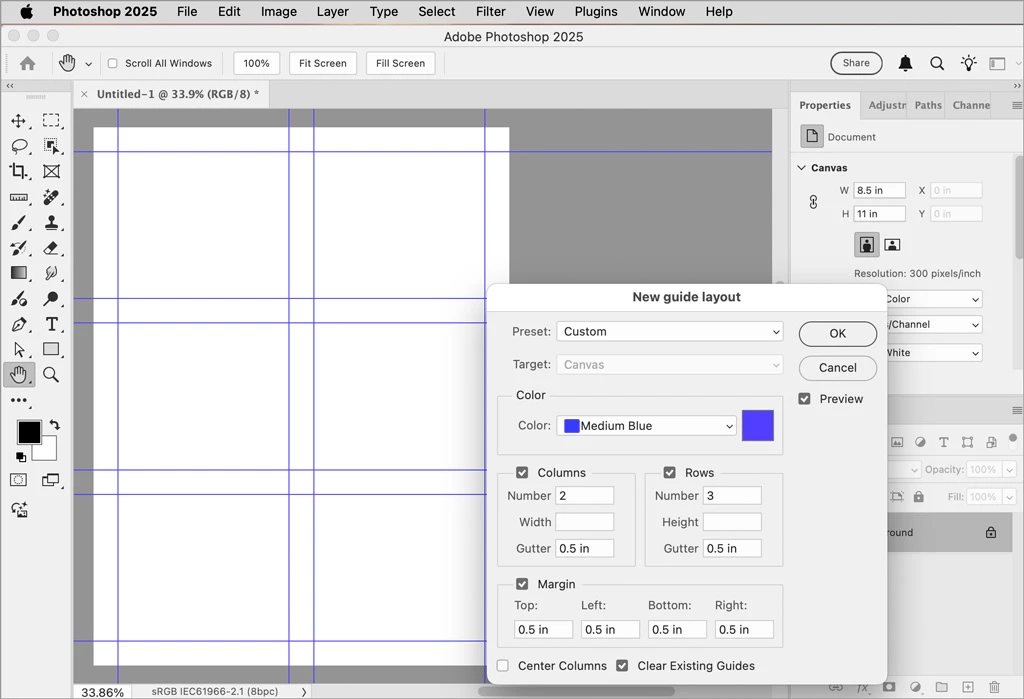The height and width of the screenshot is (699, 1024).
Task: Select the Smudge tool
Action: (51, 273)
